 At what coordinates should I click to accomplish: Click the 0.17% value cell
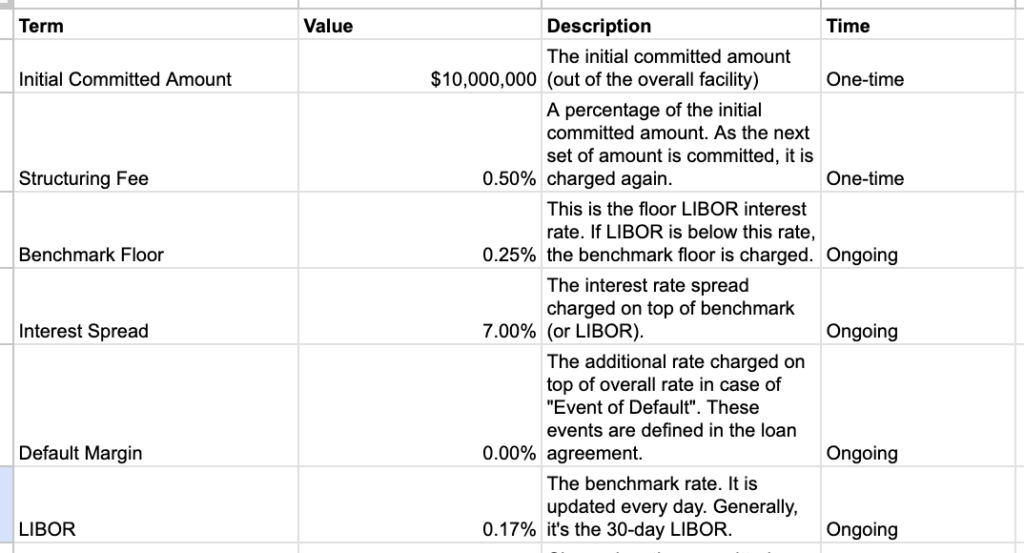[509, 529]
